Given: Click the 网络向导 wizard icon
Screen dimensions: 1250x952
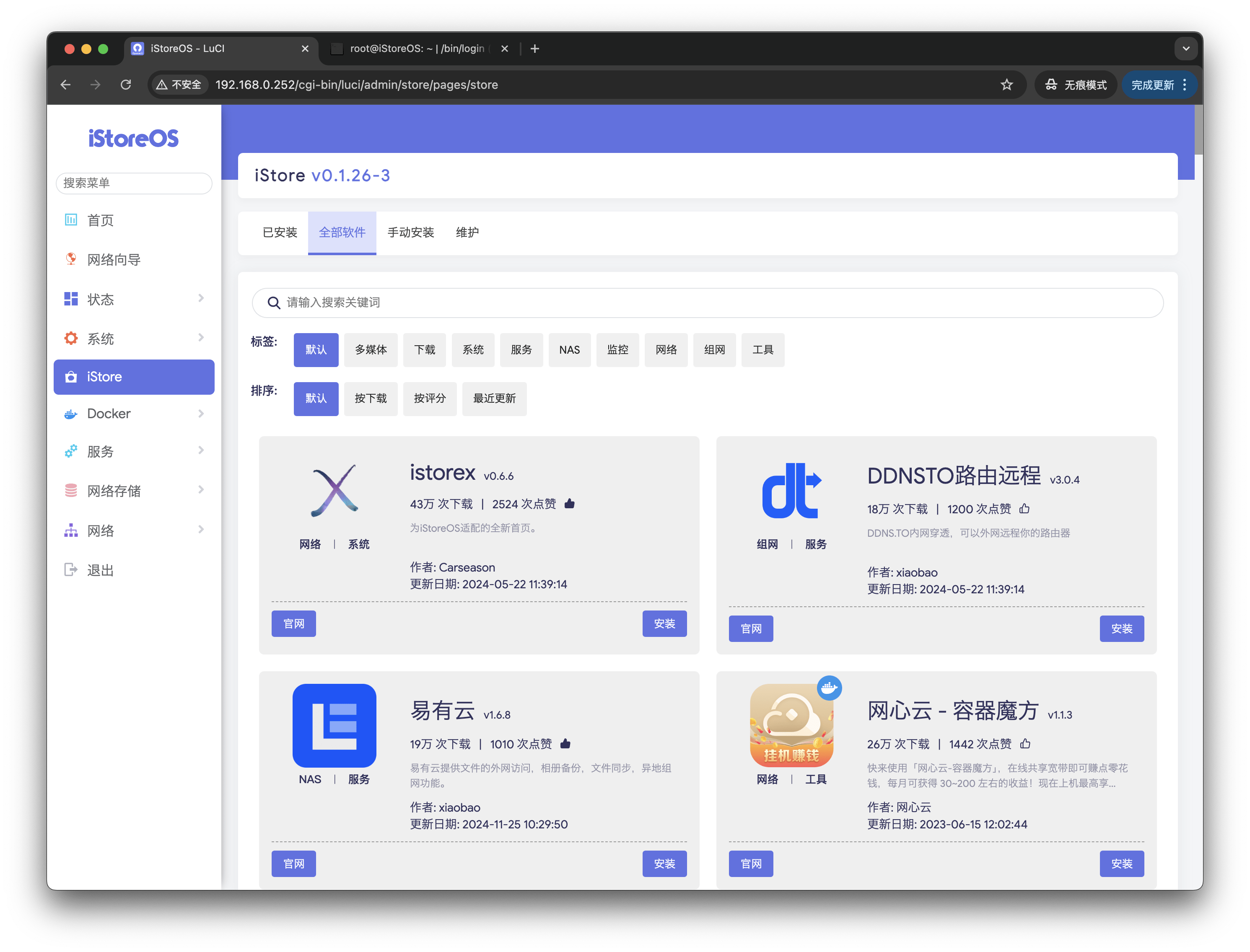Looking at the screenshot, I should click(71, 259).
